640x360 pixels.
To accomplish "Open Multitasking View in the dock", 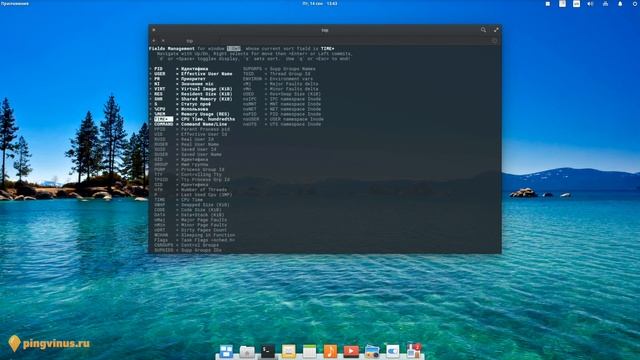I will 226,351.
